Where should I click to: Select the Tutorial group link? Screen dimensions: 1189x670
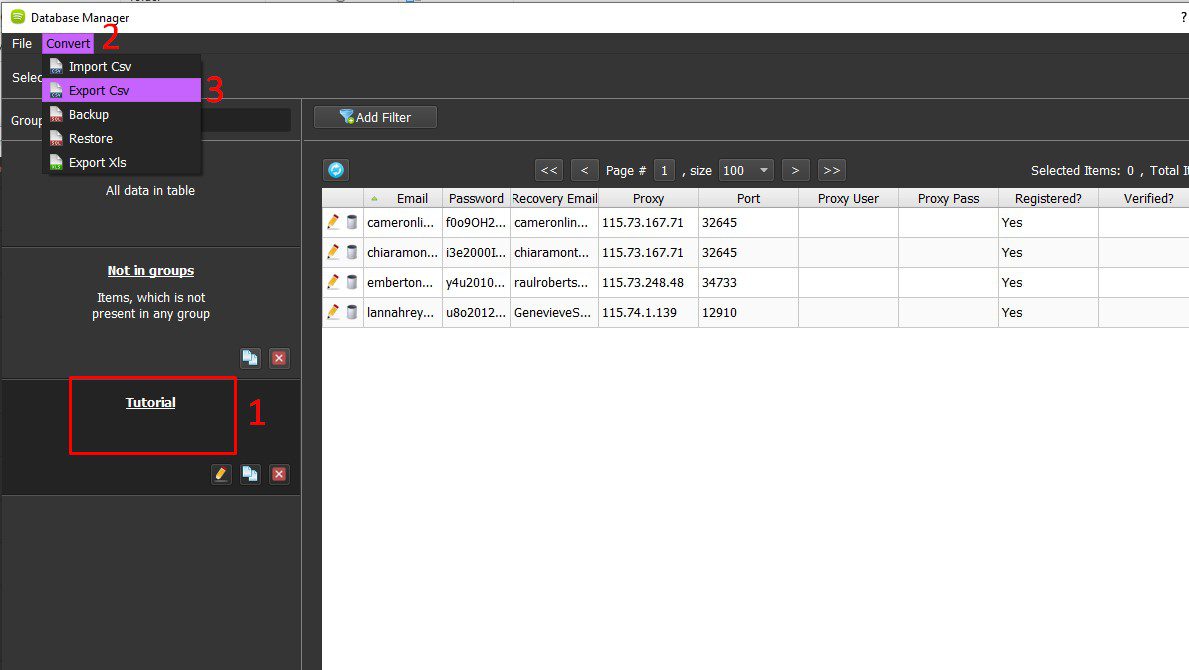point(150,402)
